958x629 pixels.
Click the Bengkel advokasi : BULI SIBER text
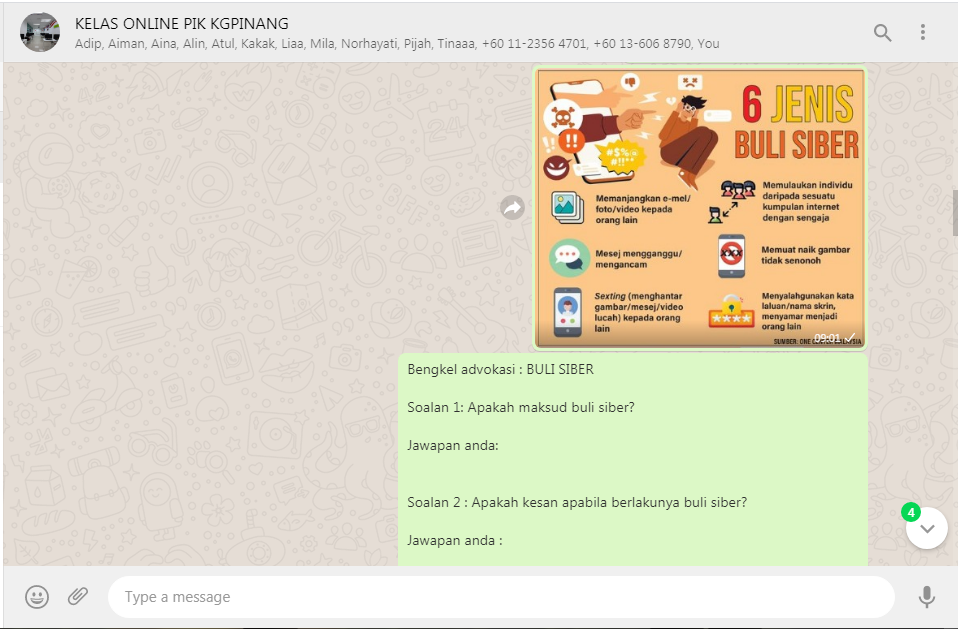500,369
